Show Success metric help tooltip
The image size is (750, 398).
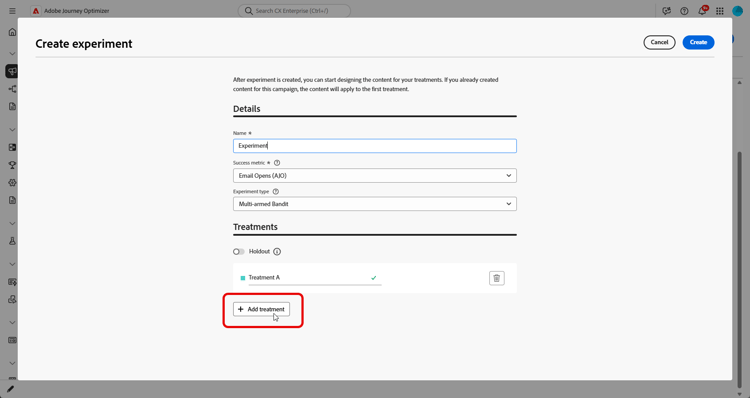[x=277, y=163]
